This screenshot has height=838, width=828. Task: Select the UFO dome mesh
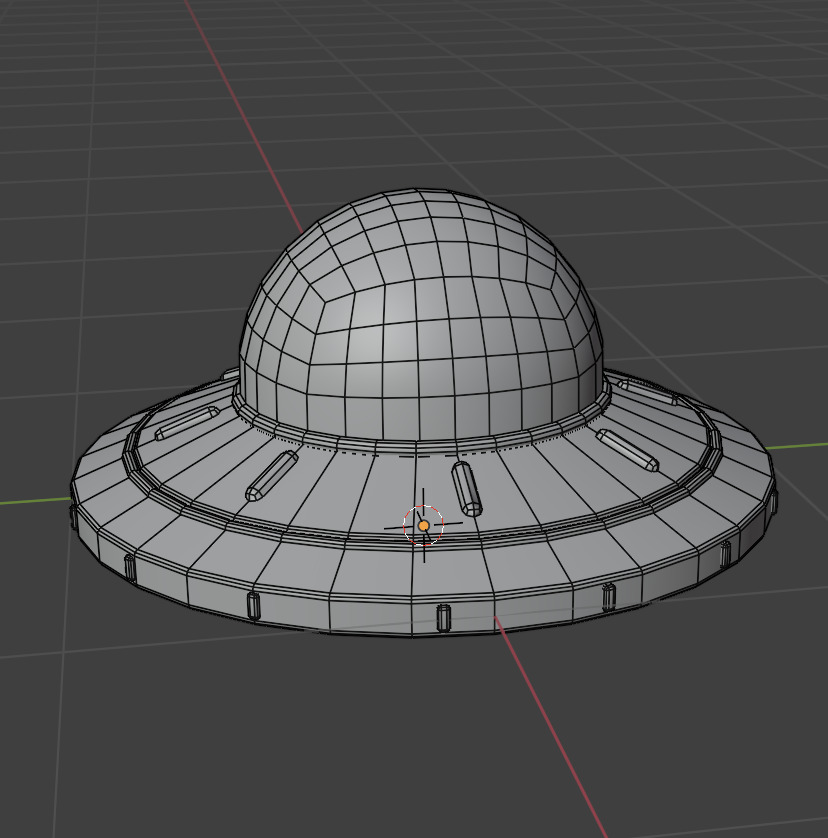pos(421,313)
